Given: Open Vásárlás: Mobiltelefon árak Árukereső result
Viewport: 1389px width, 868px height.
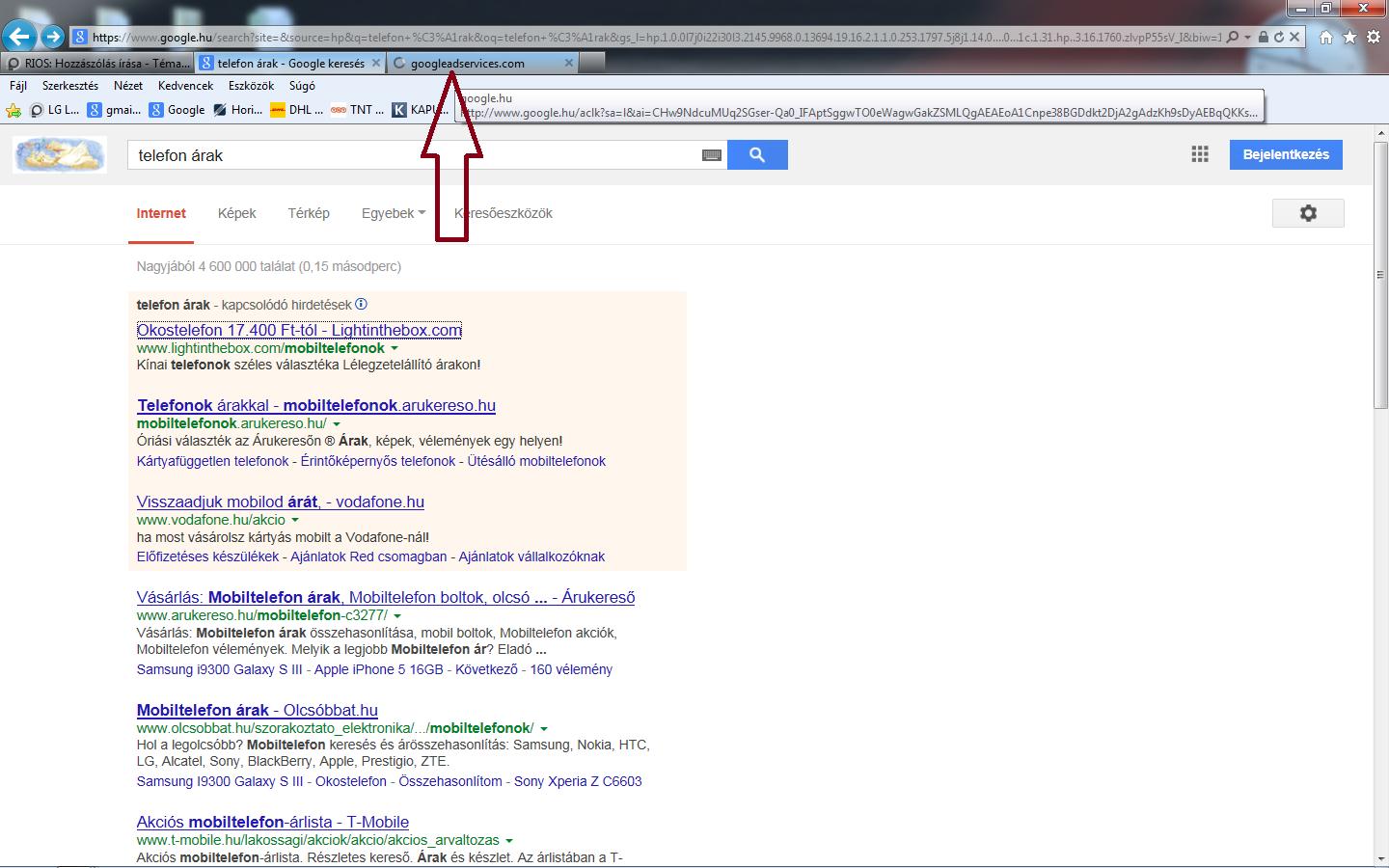Looking at the screenshot, I should click(x=386, y=597).
